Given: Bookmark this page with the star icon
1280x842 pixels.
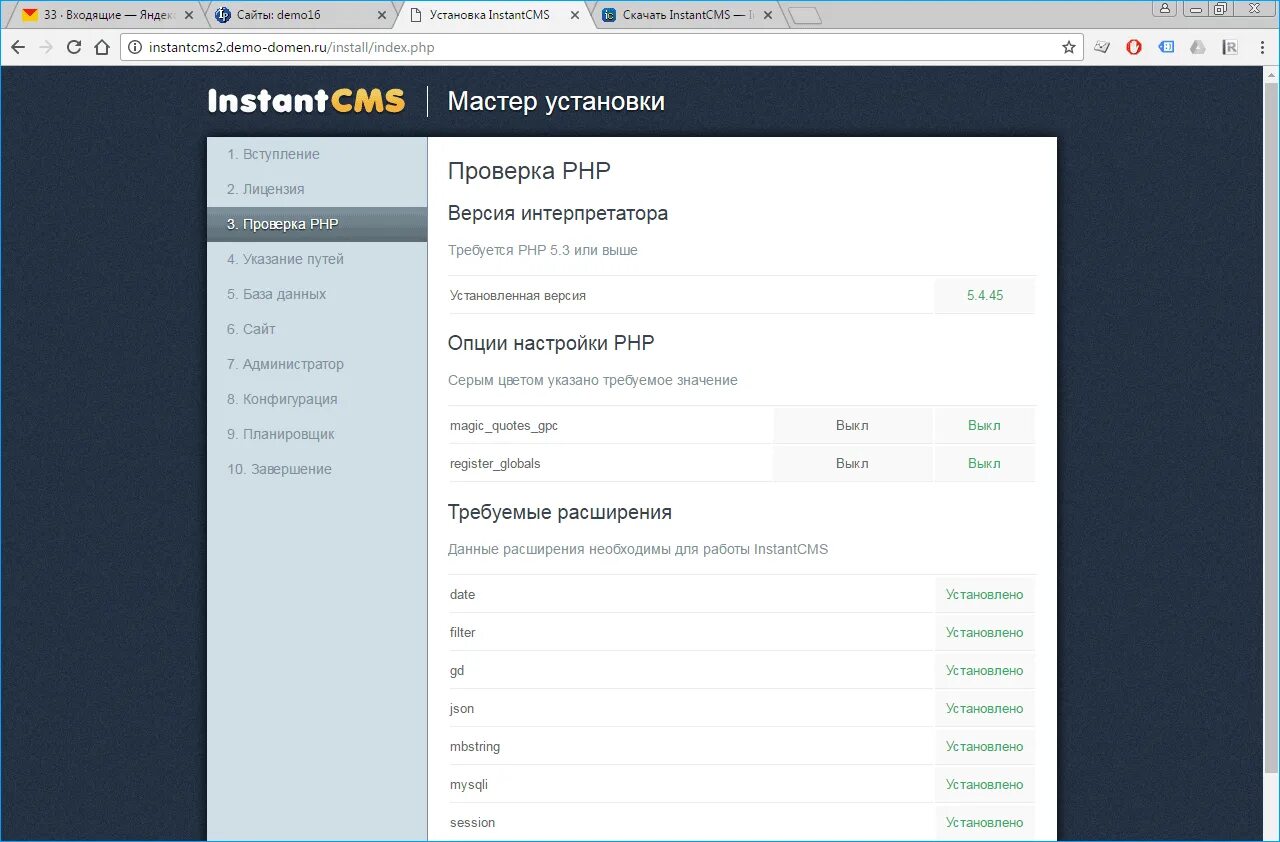Looking at the screenshot, I should (x=1069, y=47).
